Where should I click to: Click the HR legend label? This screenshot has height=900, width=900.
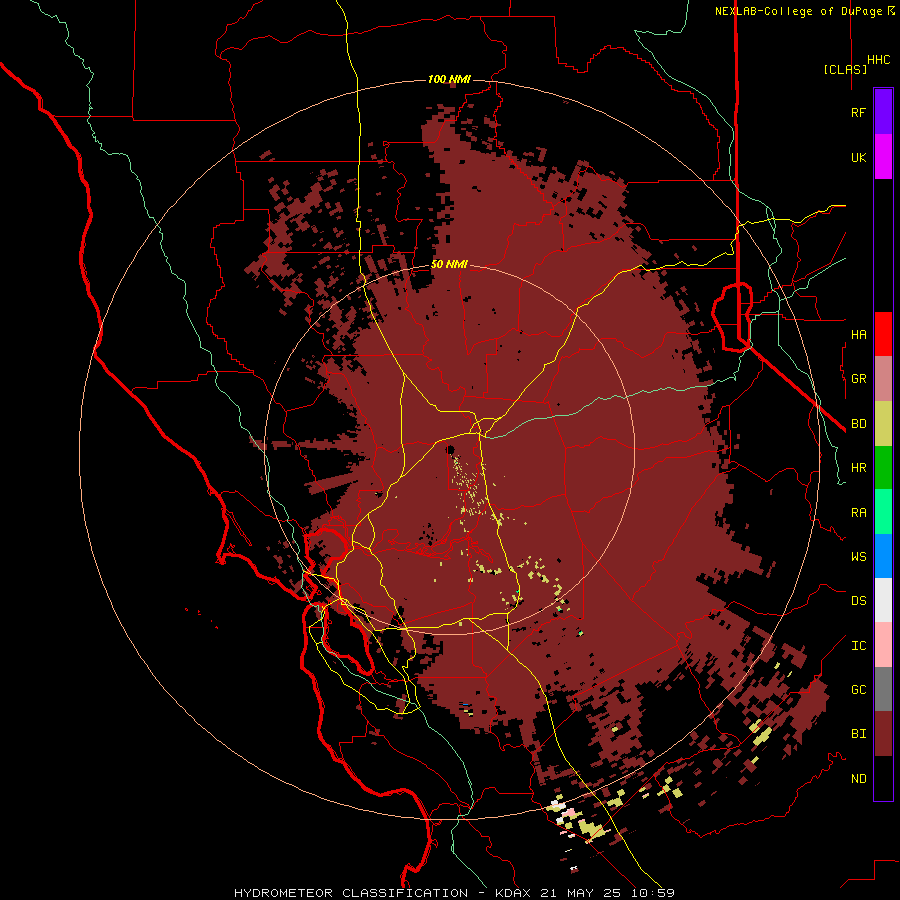pyautogui.click(x=858, y=468)
